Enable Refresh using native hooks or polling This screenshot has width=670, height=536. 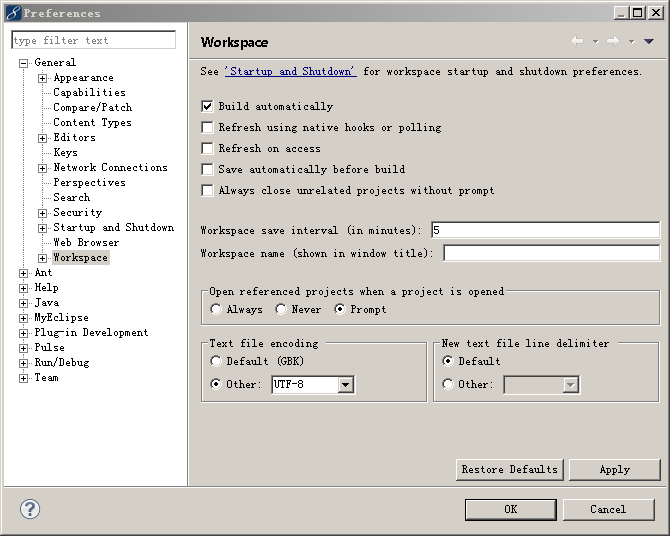(207, 127)
